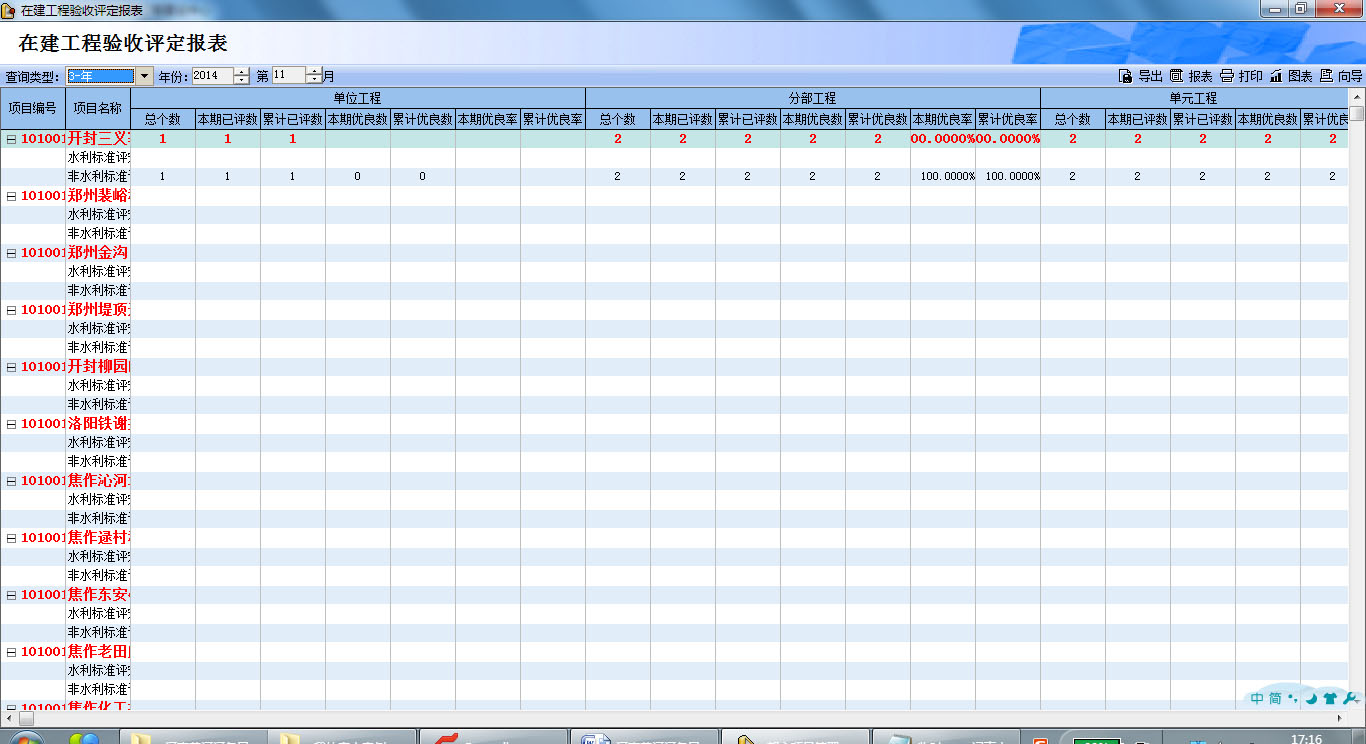
Task: Open the 查询类型 dropdown list
Action: tap(144, 76)
